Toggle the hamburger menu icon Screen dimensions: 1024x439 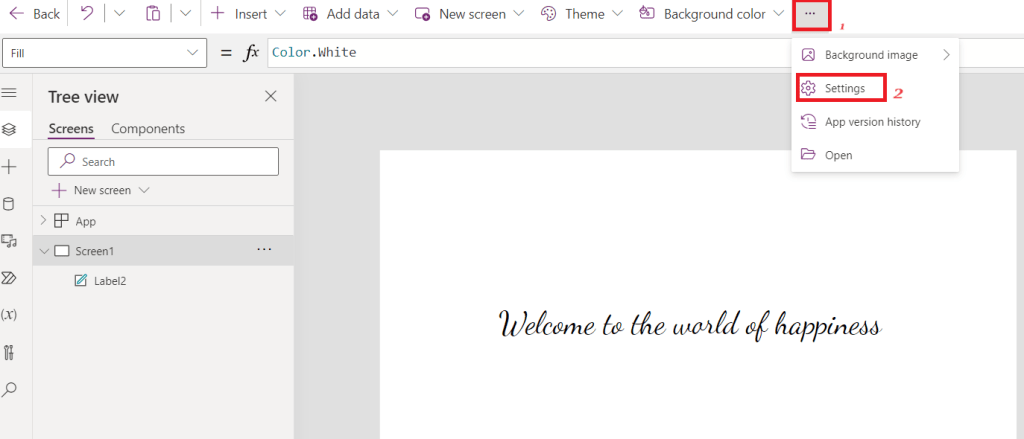(x=10, y=92)
